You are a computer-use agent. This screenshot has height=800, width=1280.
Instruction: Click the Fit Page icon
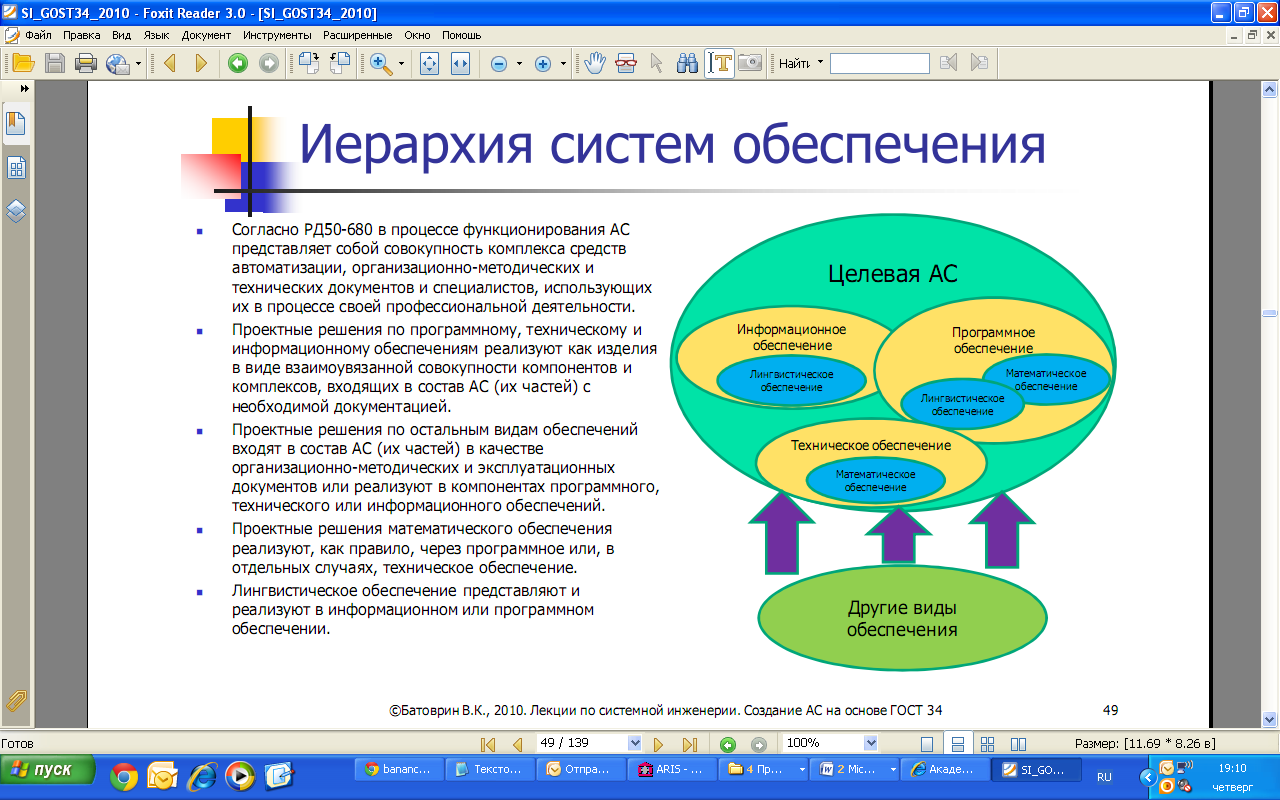point(430,63)
